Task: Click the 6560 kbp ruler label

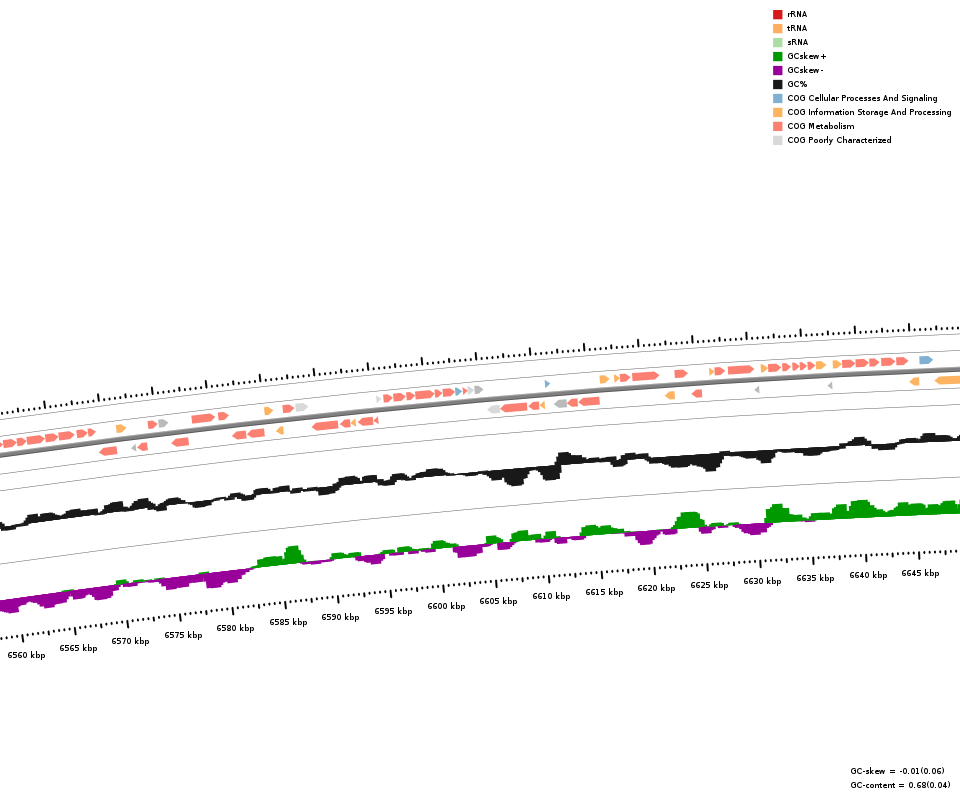Action: click(26, 655)
